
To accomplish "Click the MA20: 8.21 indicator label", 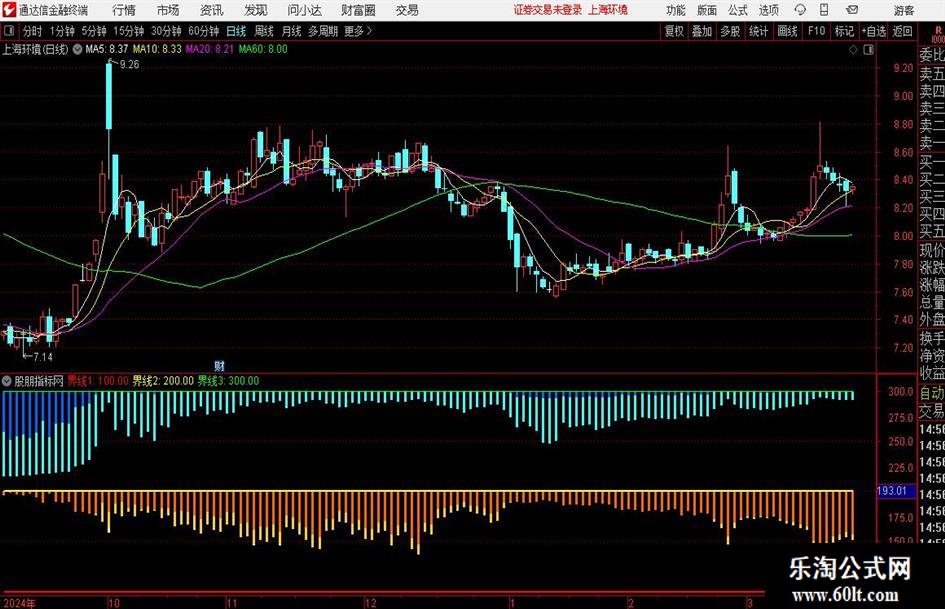I will tap(209, 49).
